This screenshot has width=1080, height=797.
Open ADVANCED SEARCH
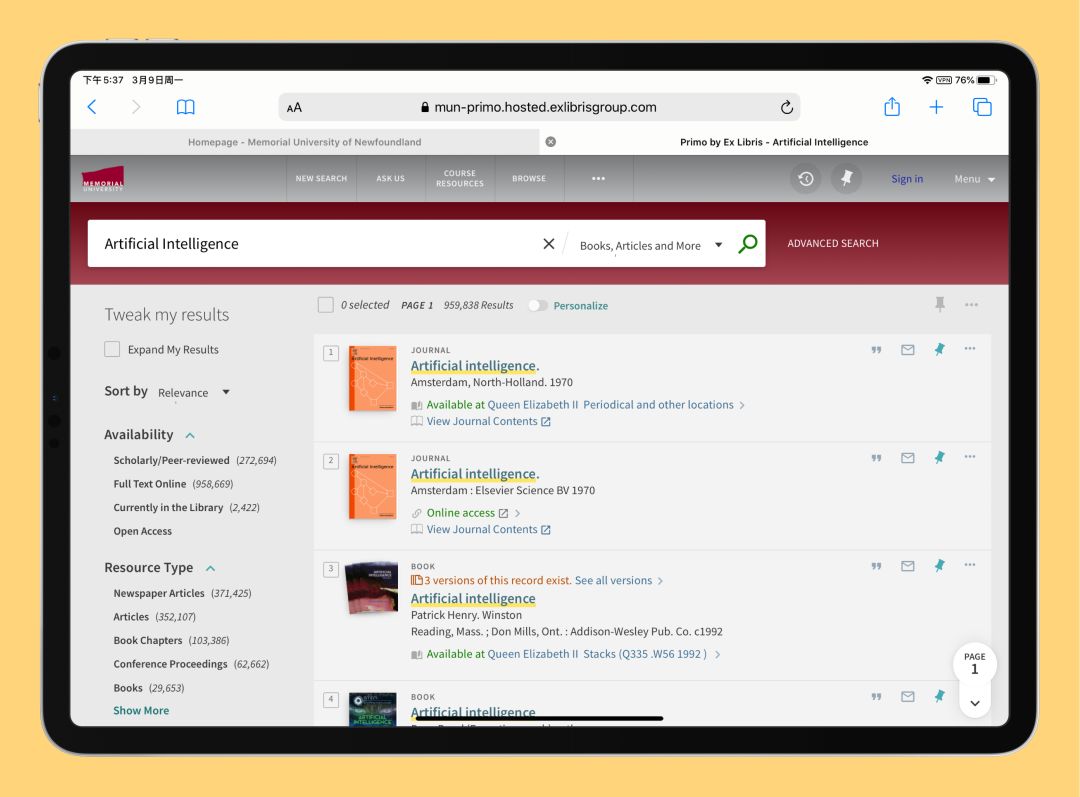pos(833,243)
